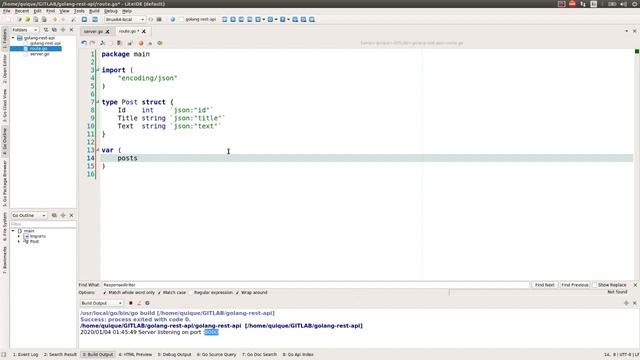Open the Debug menu
Viewport: 640px width, 360px height.
pyautogui.click(x=110, y=11)
